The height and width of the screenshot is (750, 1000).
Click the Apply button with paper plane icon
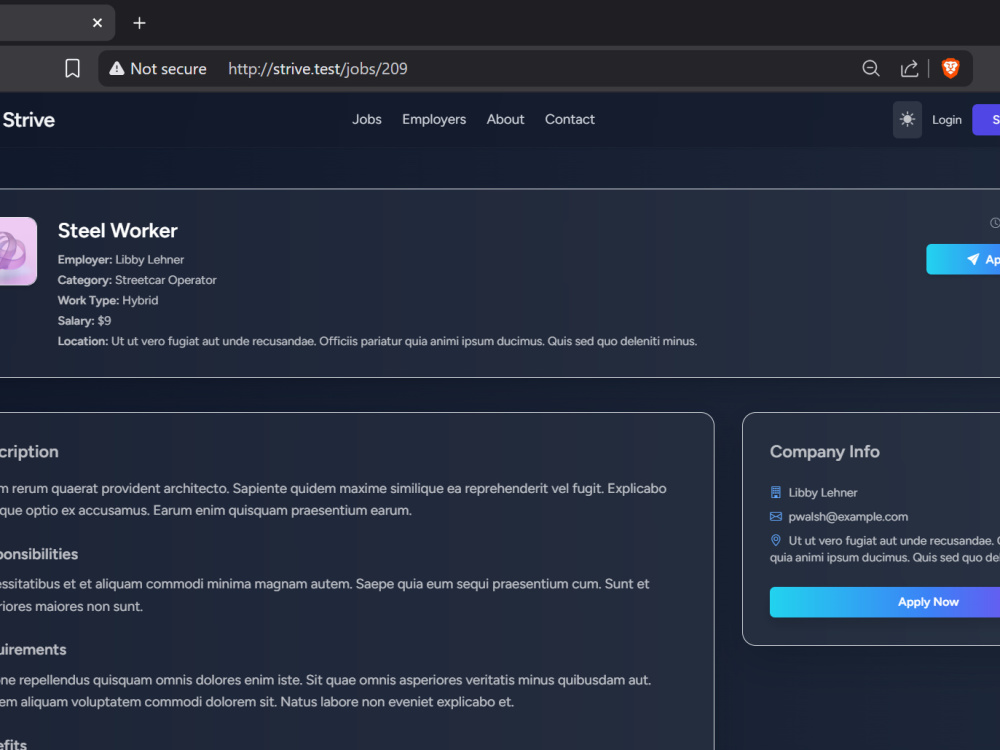point(963,260)
